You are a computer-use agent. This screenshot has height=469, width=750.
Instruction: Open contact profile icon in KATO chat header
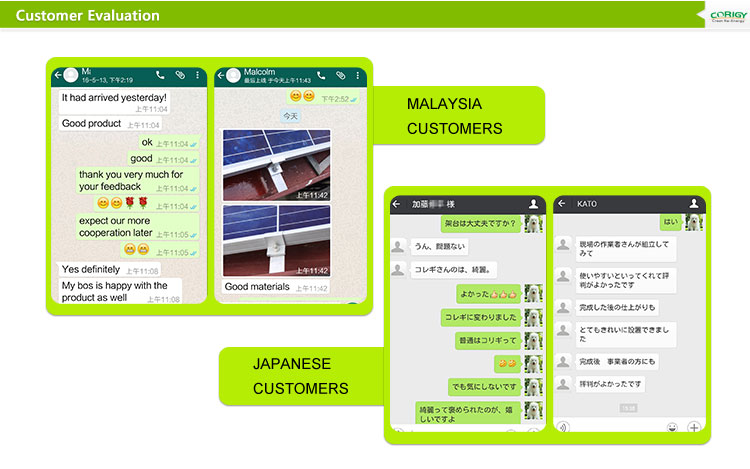[694, 204]
